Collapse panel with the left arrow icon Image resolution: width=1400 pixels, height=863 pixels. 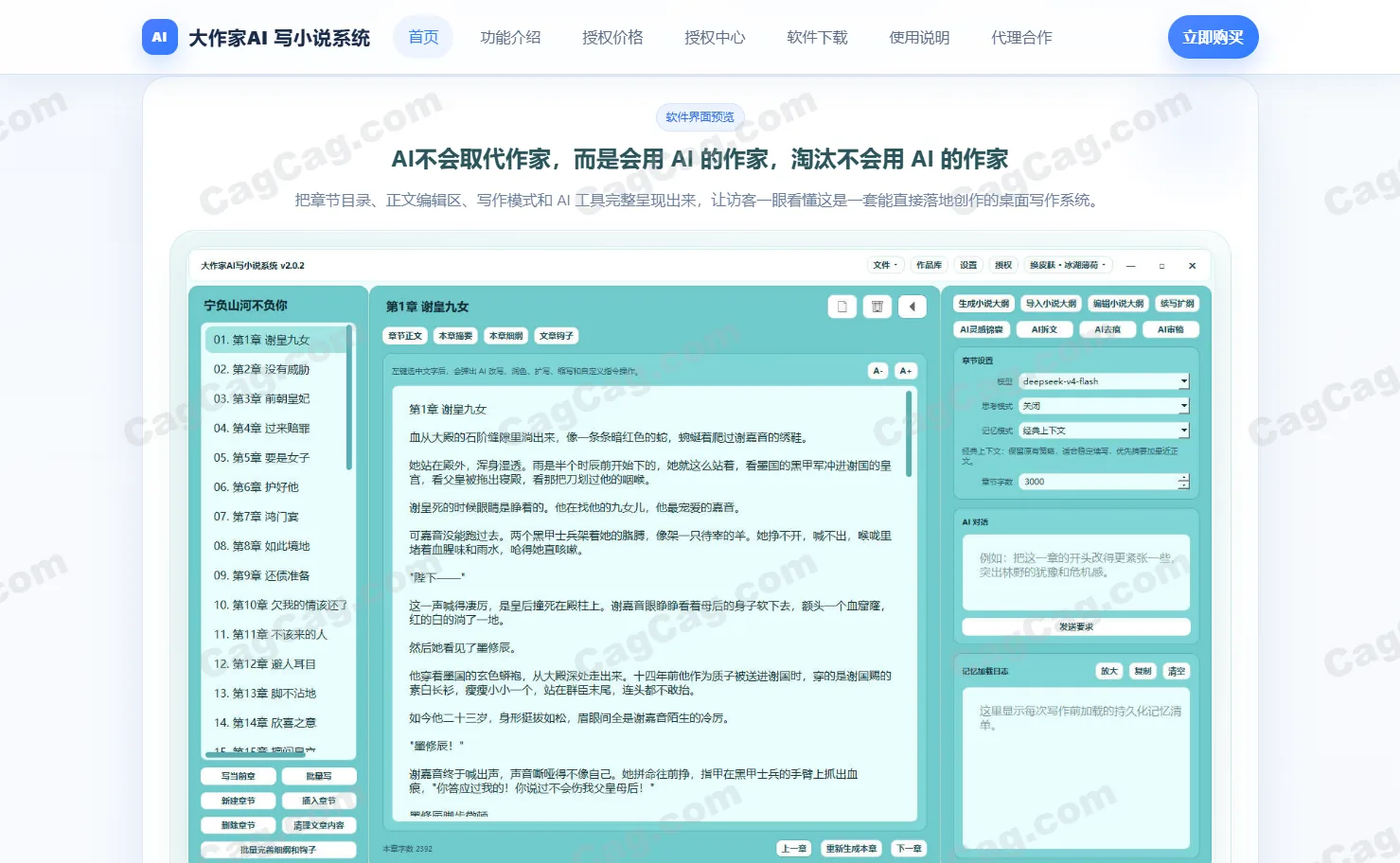coord(913,307)
